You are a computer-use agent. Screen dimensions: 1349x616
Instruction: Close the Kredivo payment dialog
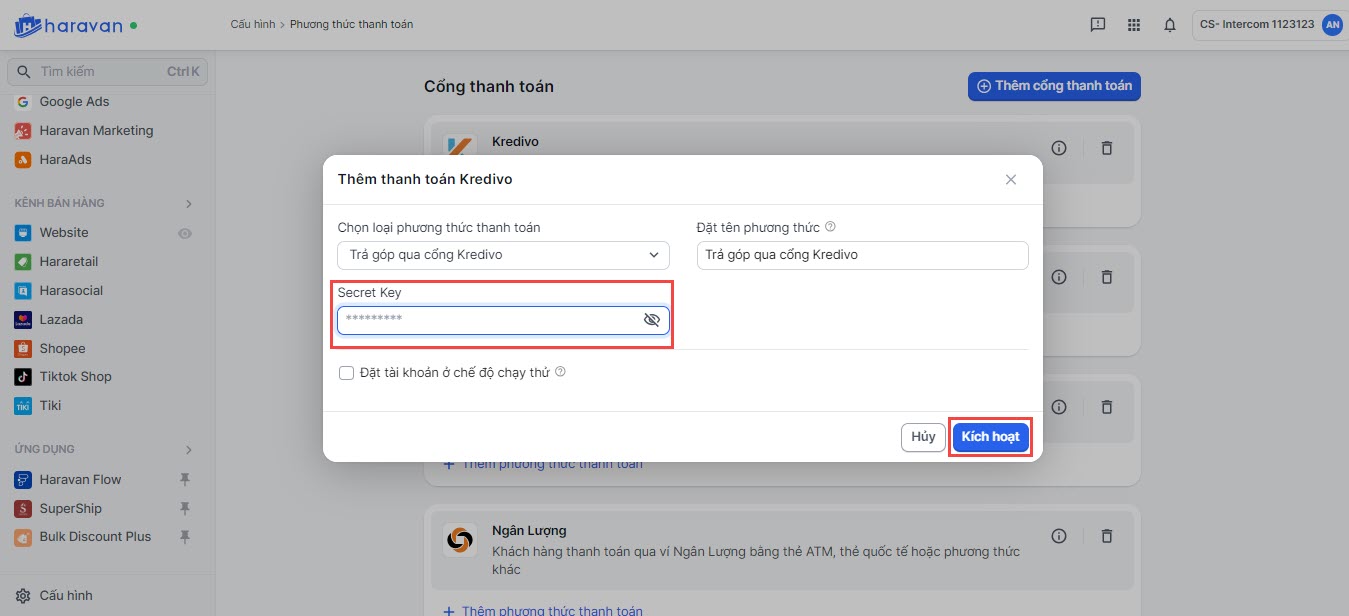[x=1010, y=180]
